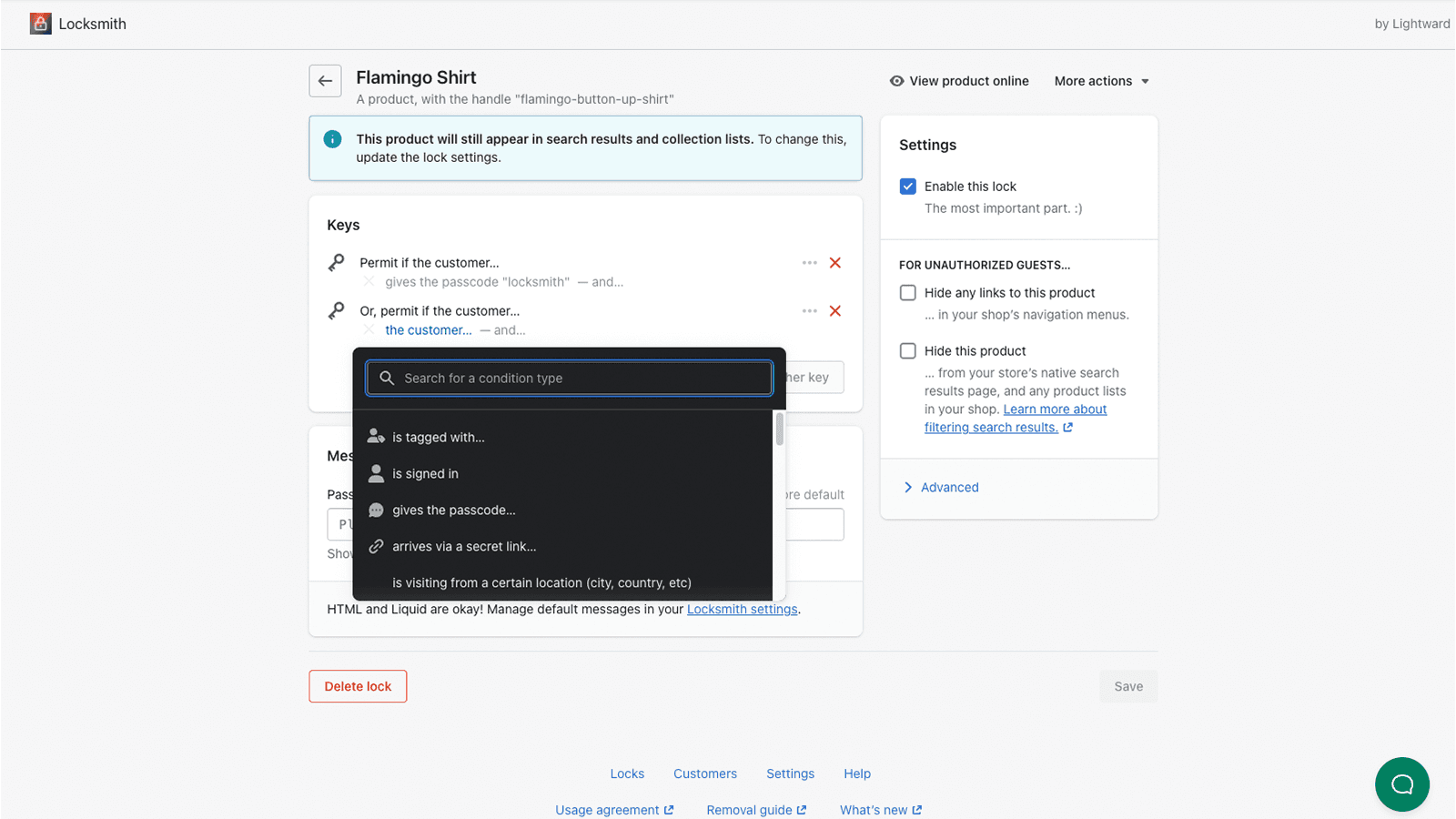Viewport: 1456px width, 819px height.
Task: Check Hide any links to this product
Action: tap(907, 292)
